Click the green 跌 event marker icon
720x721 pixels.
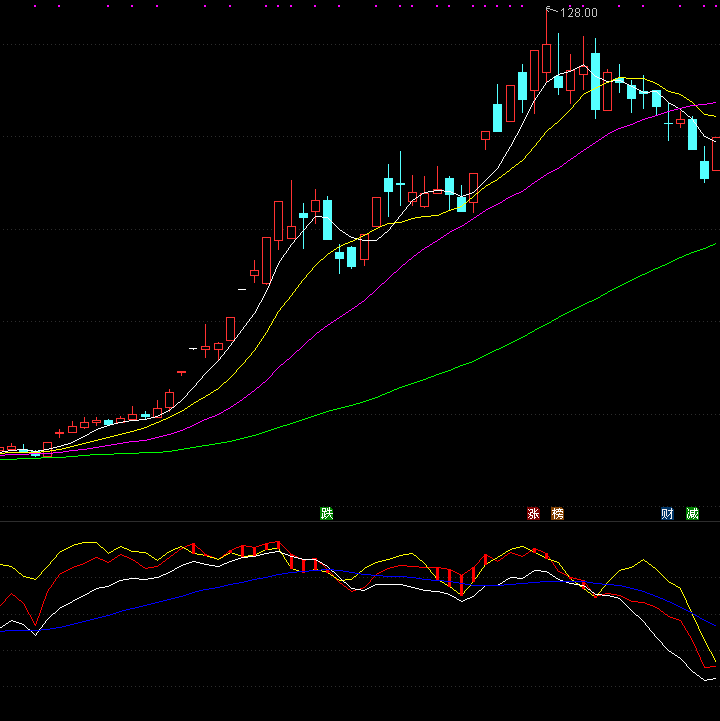[326, 513]
